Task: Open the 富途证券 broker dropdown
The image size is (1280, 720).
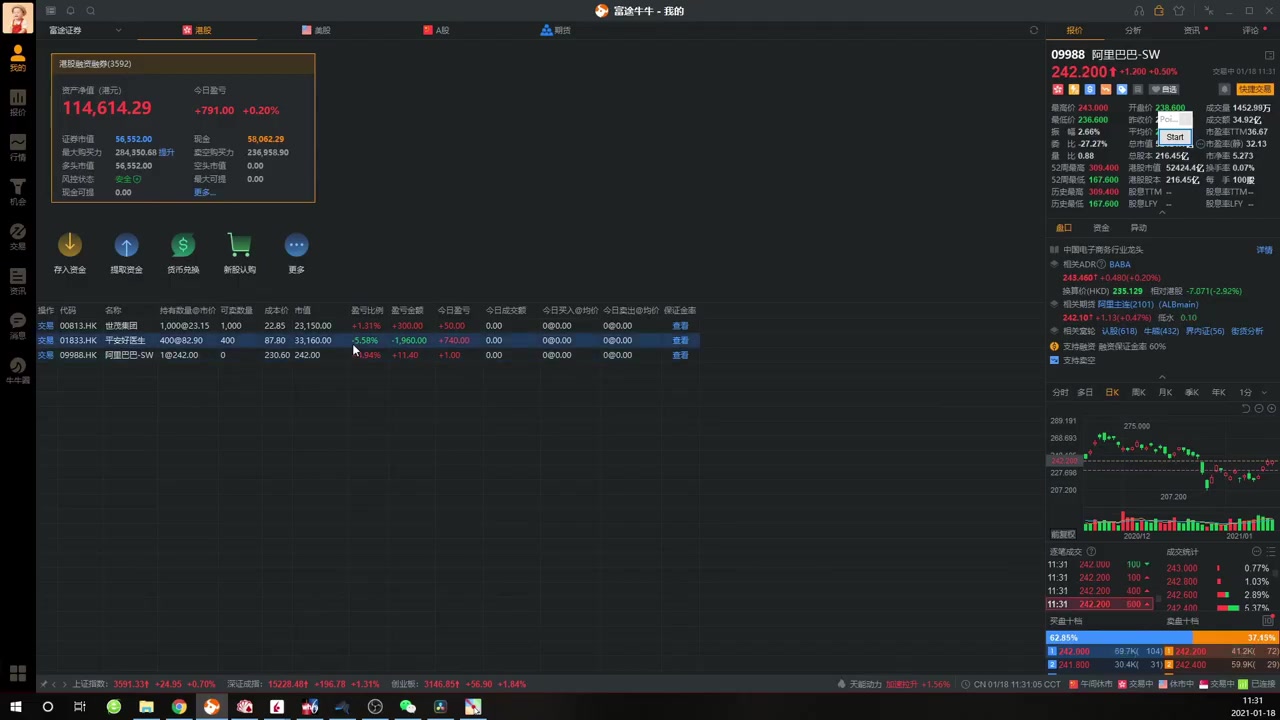Action: pos(85,30)
